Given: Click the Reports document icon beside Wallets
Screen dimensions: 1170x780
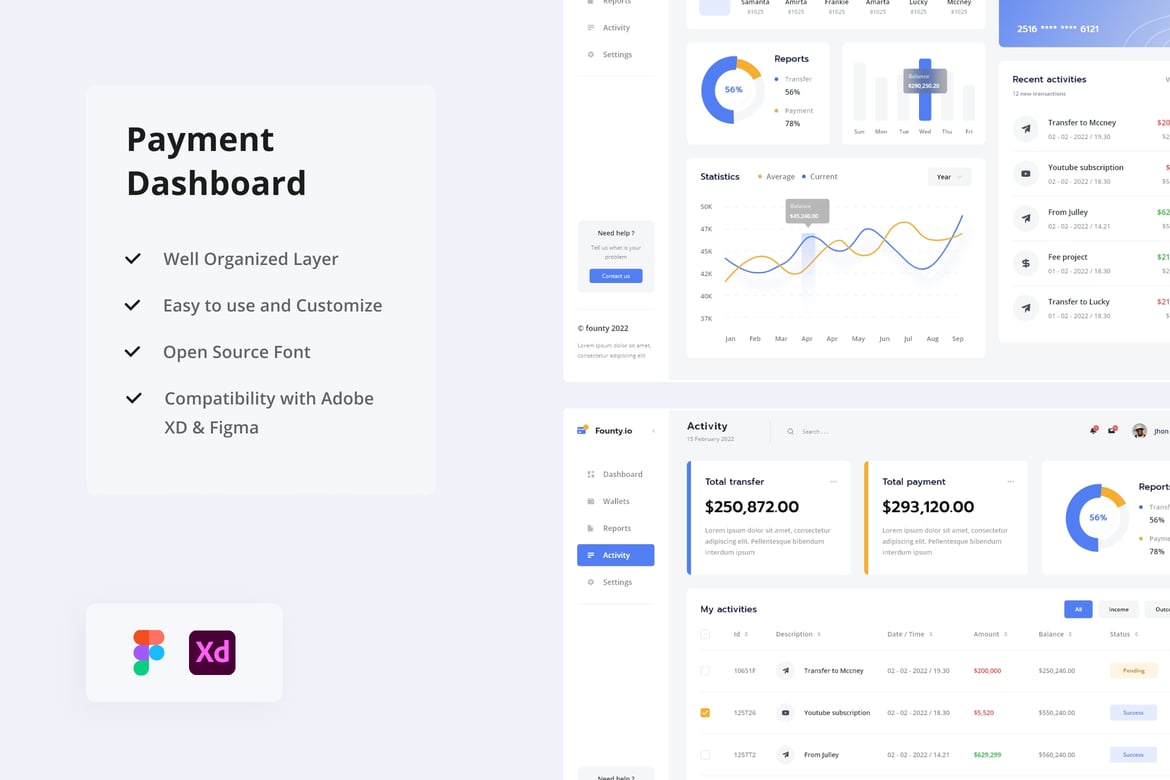Looking at the screenshot, I should [x=591, y=528].
